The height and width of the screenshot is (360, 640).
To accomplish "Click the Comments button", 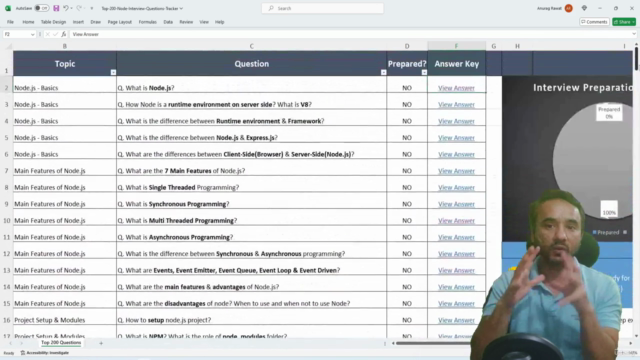I will click(594, 22).
